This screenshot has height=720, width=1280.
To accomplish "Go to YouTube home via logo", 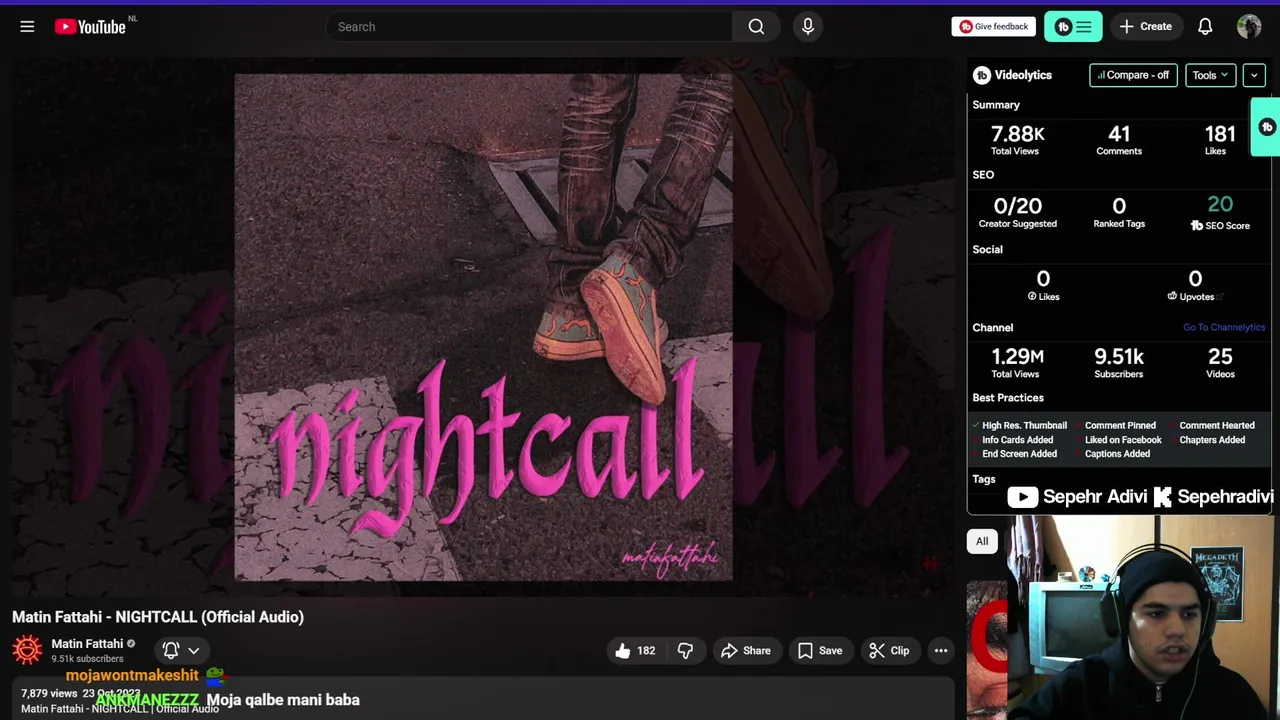I will pos(90,27).
